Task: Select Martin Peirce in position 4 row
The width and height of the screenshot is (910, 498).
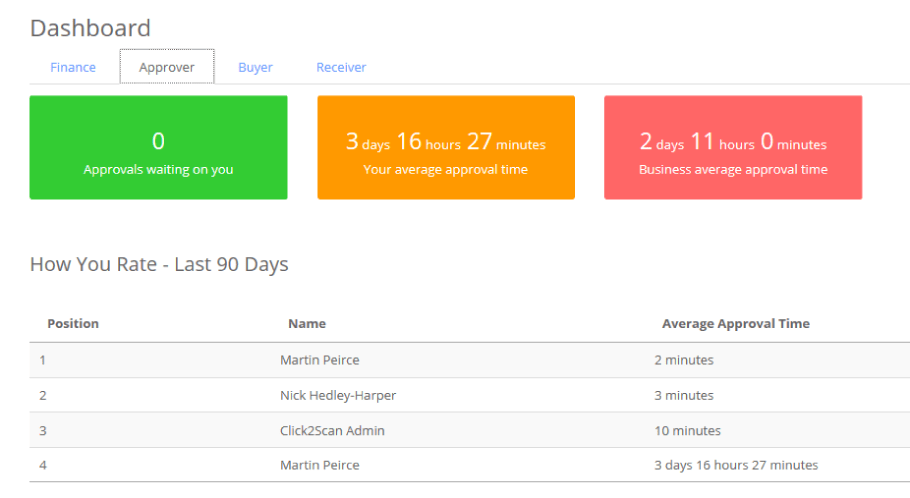Action: coord(320,465)
